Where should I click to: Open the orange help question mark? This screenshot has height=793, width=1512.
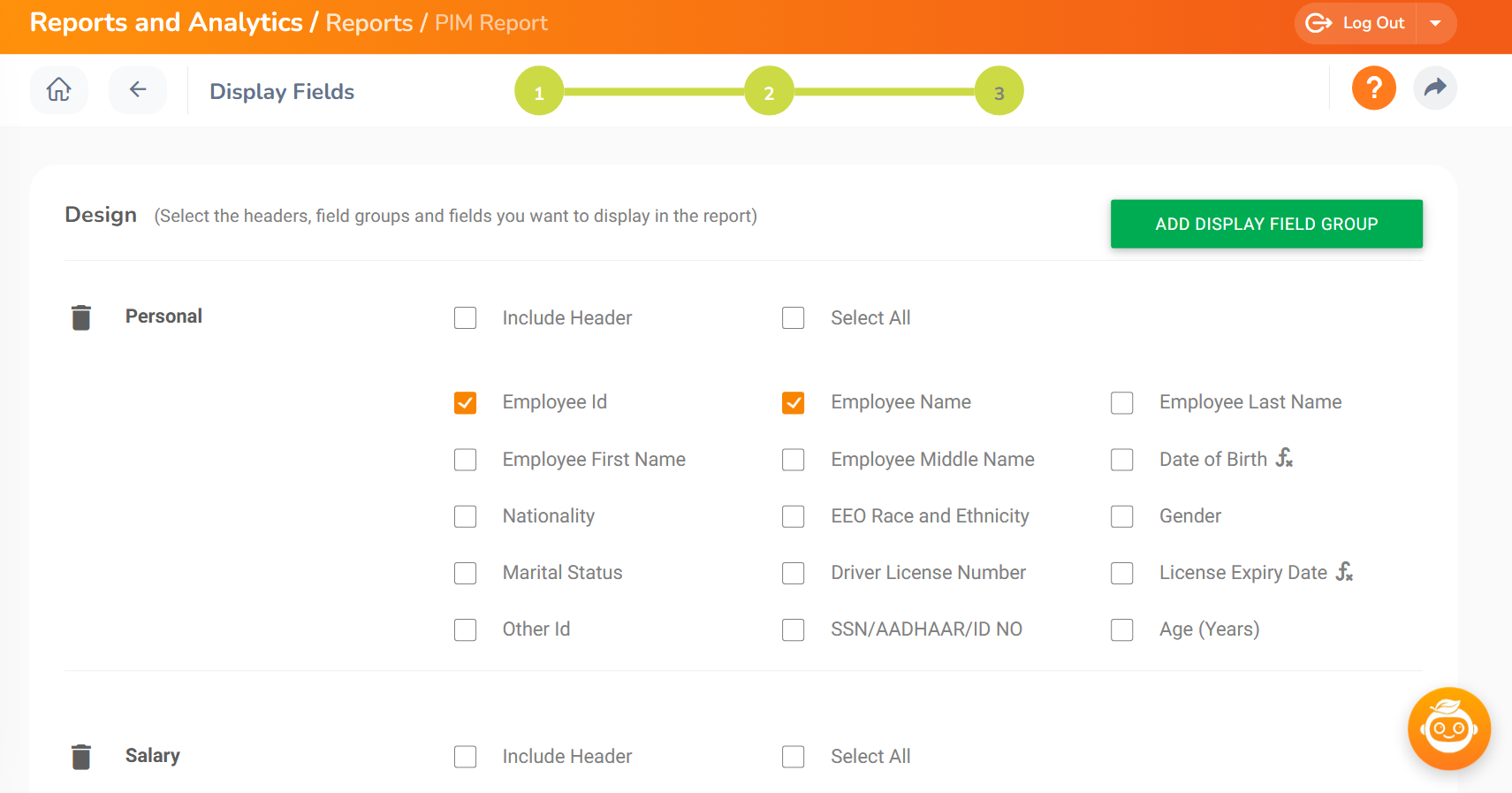pyautogui.click(x=1373, y=88)
